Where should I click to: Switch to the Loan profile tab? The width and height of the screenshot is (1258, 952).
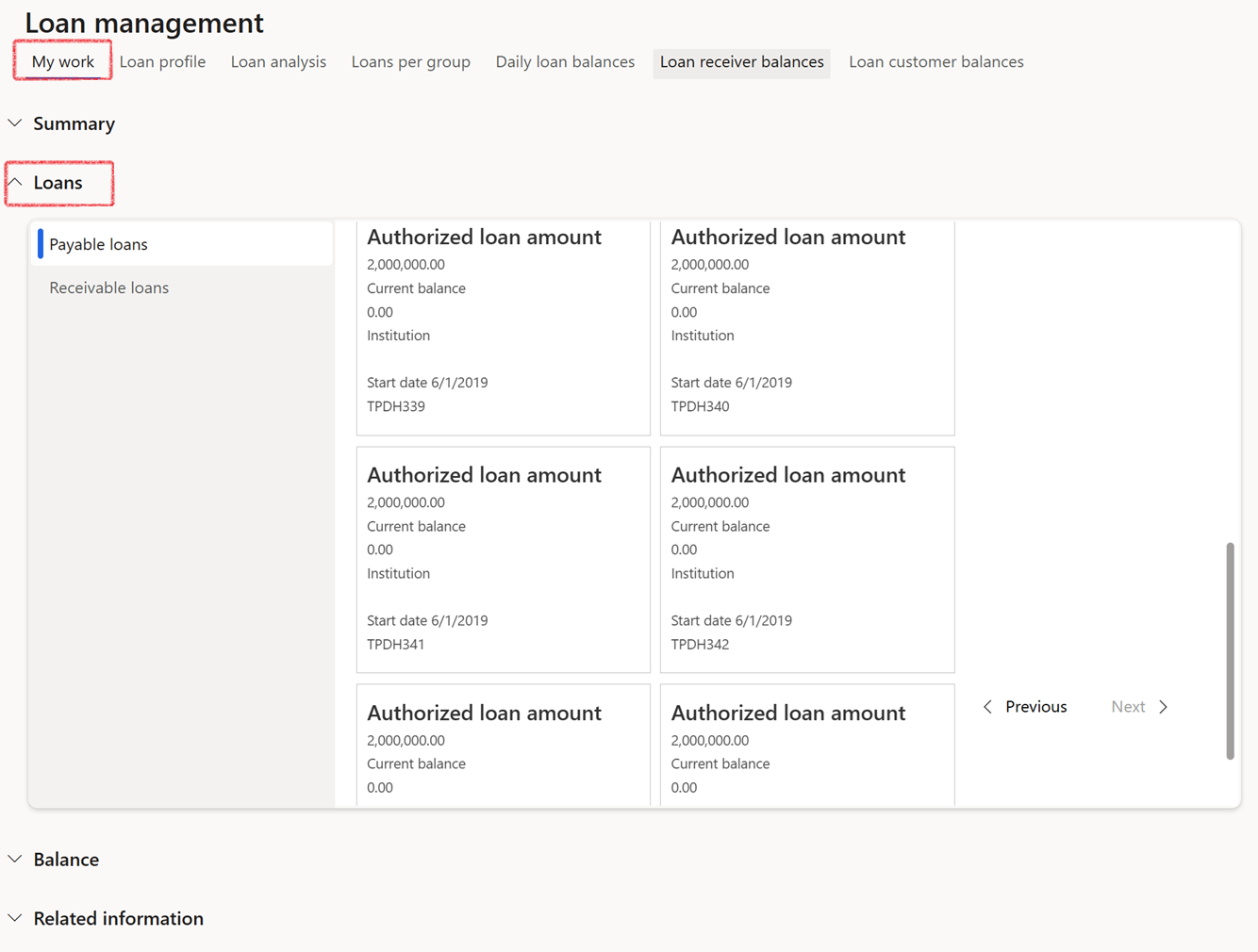(x=162, y=62)
